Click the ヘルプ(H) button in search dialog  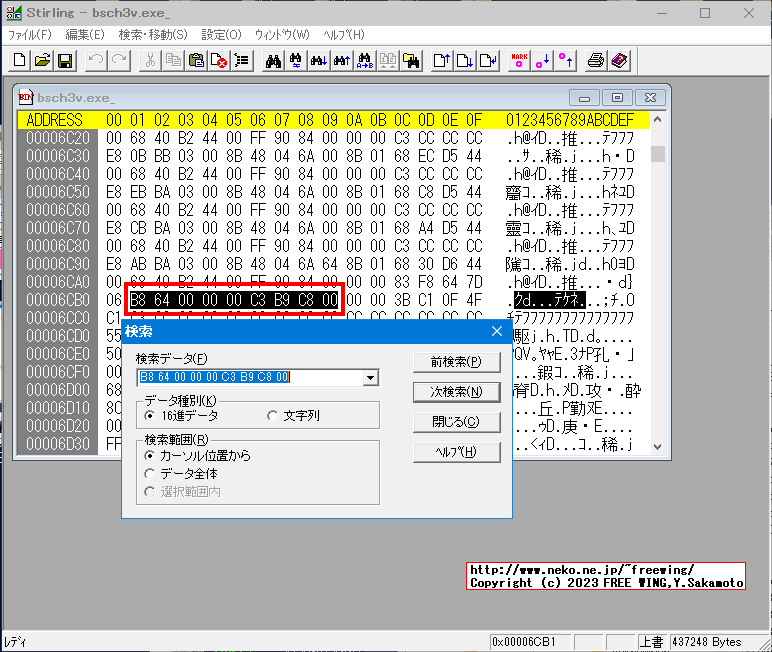point(456,452)
